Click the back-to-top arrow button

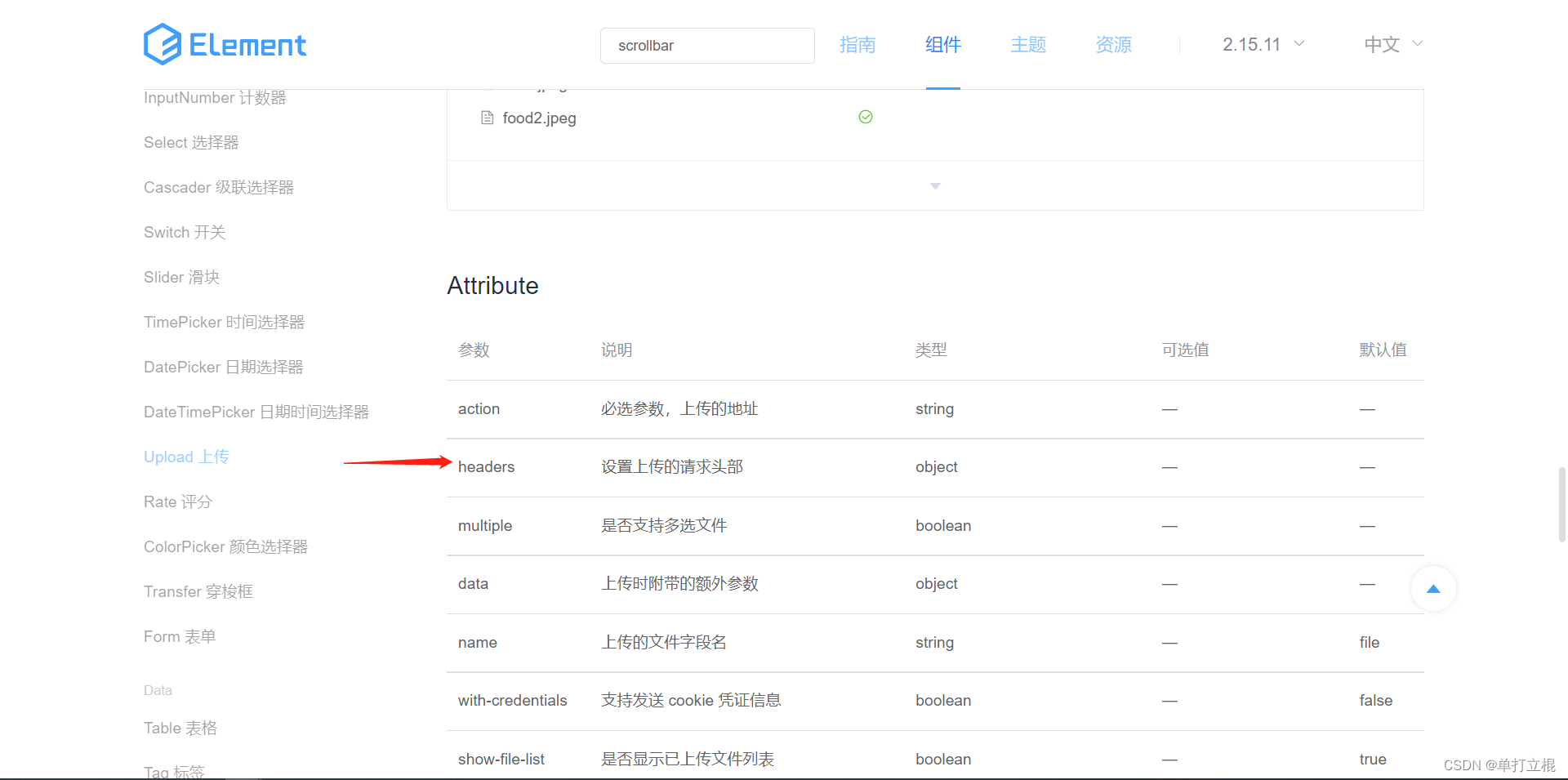(1433, 588)
